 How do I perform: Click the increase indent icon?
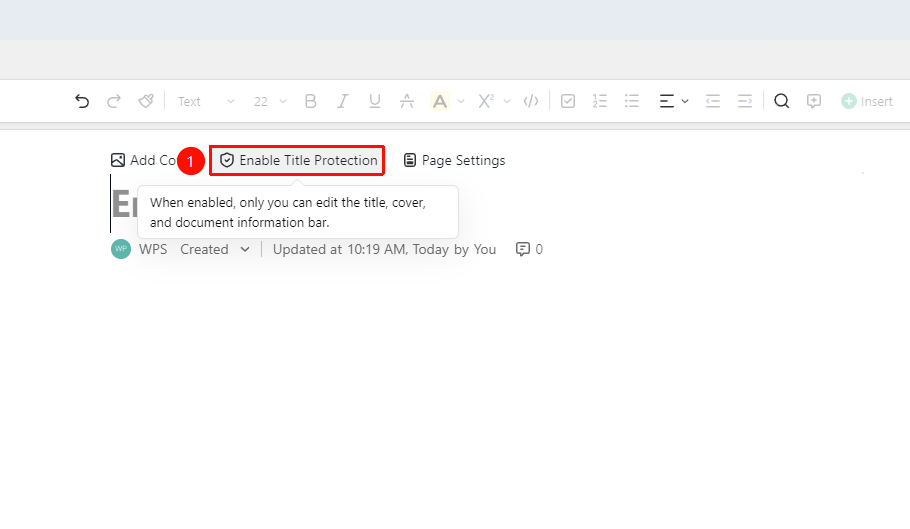tap(745, 102)
